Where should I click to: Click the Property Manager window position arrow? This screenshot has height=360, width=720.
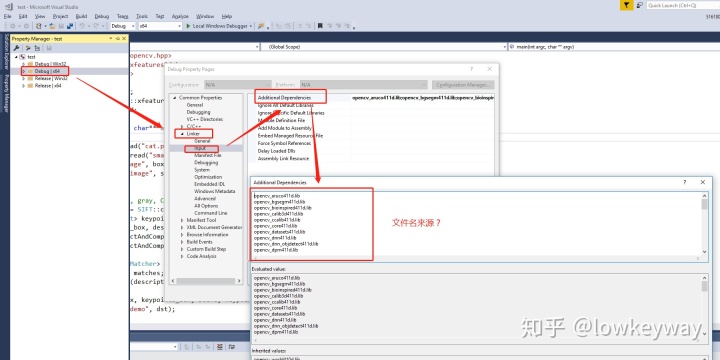click(111, 39)
